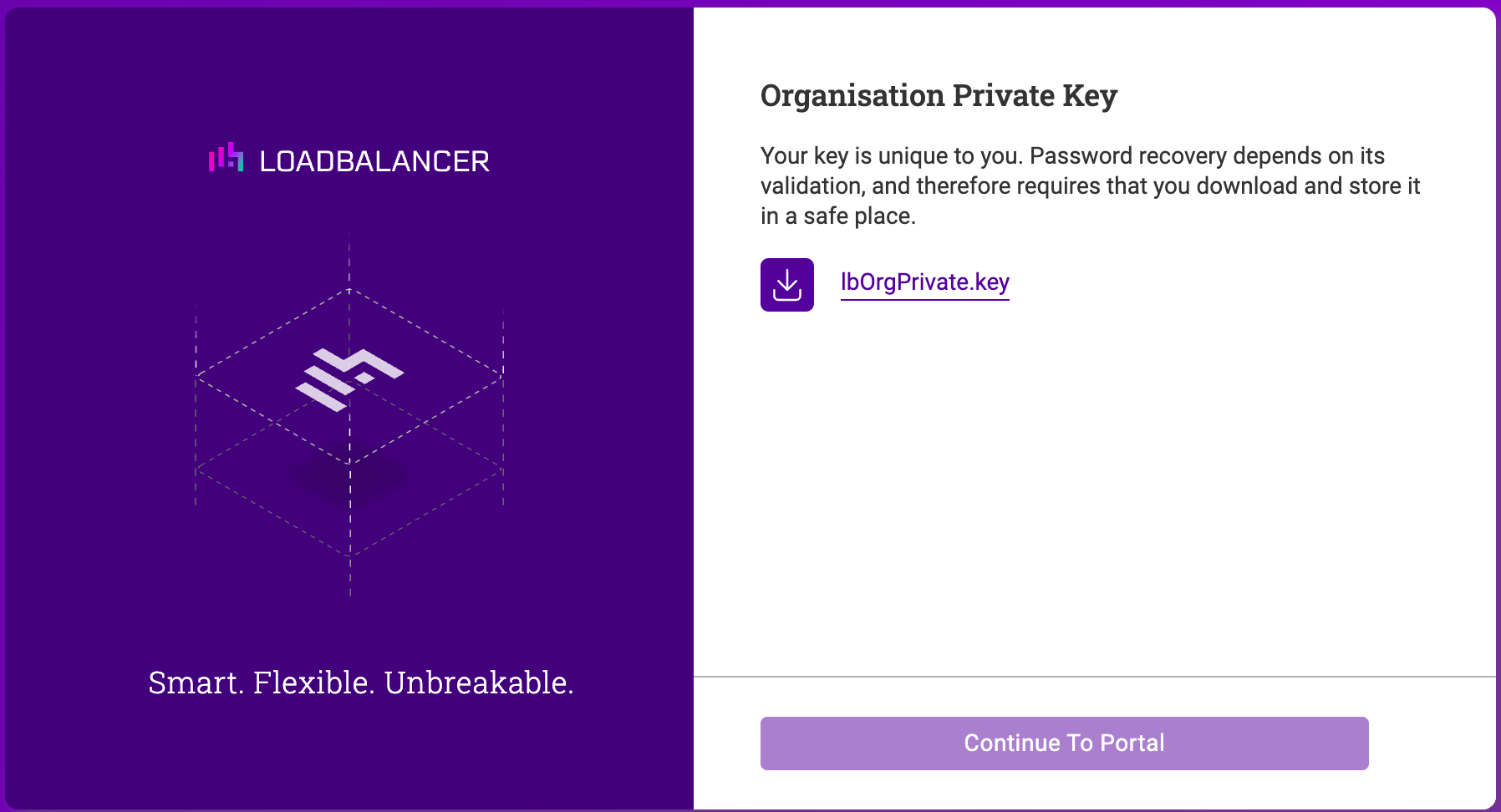Click the upper dashed diamond outline's top corner

click(349, 289)
